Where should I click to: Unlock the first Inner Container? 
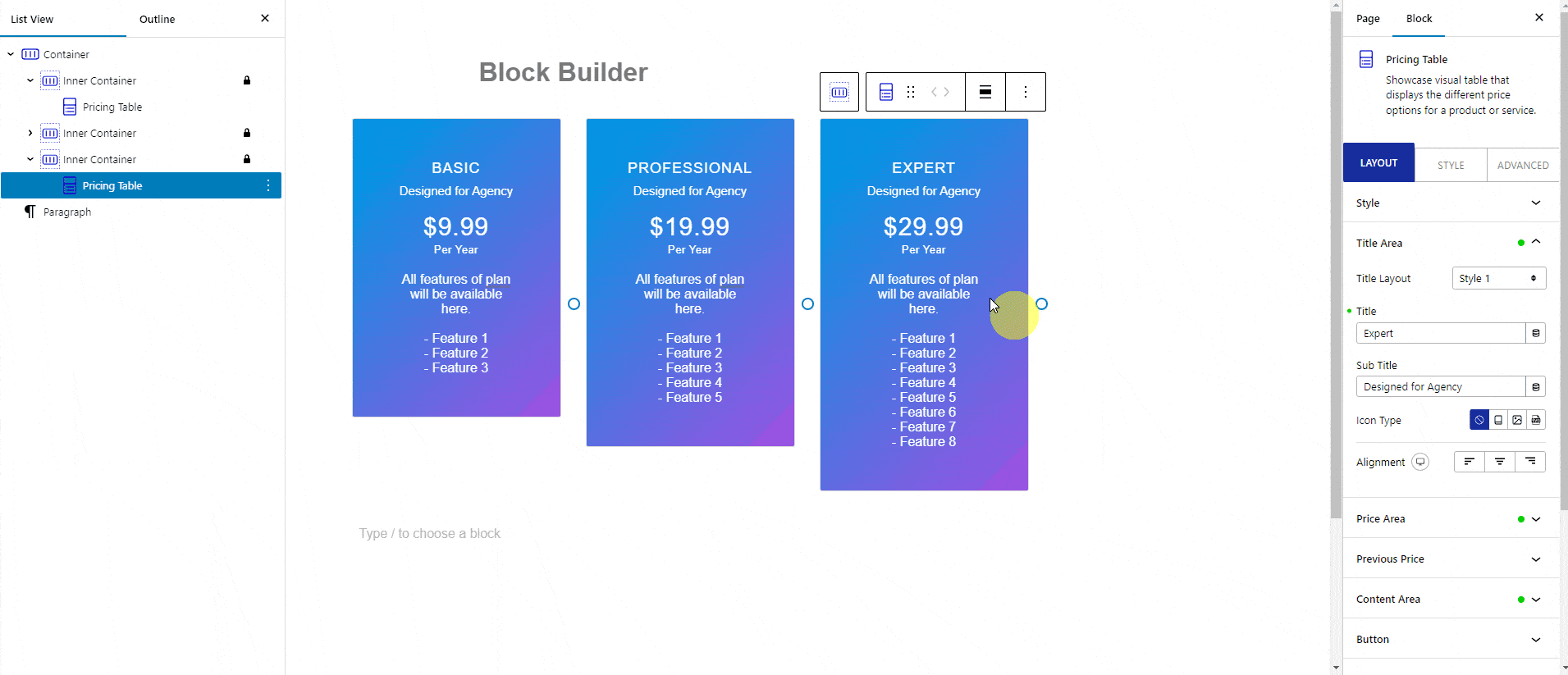coord(247,80)
